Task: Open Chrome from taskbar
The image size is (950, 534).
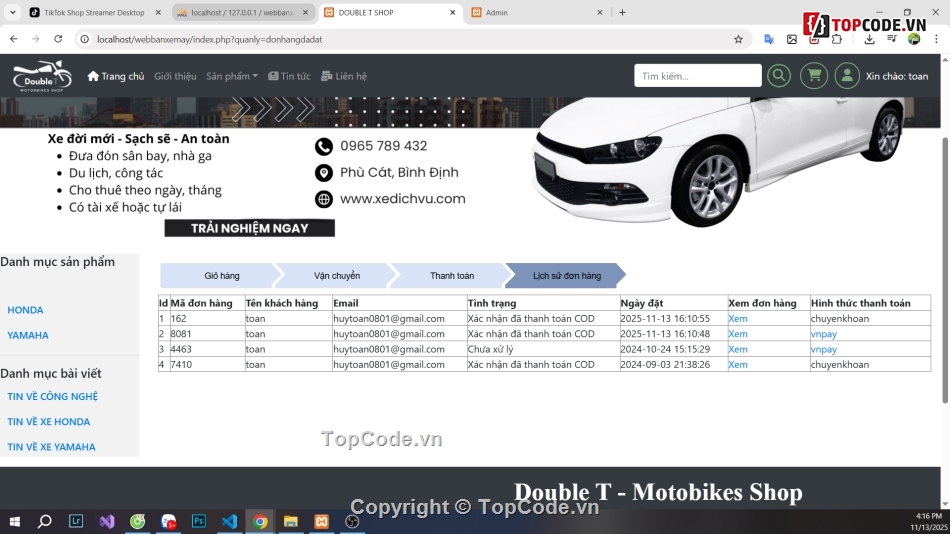Action: pyautogui.click(x=261, y=521)
